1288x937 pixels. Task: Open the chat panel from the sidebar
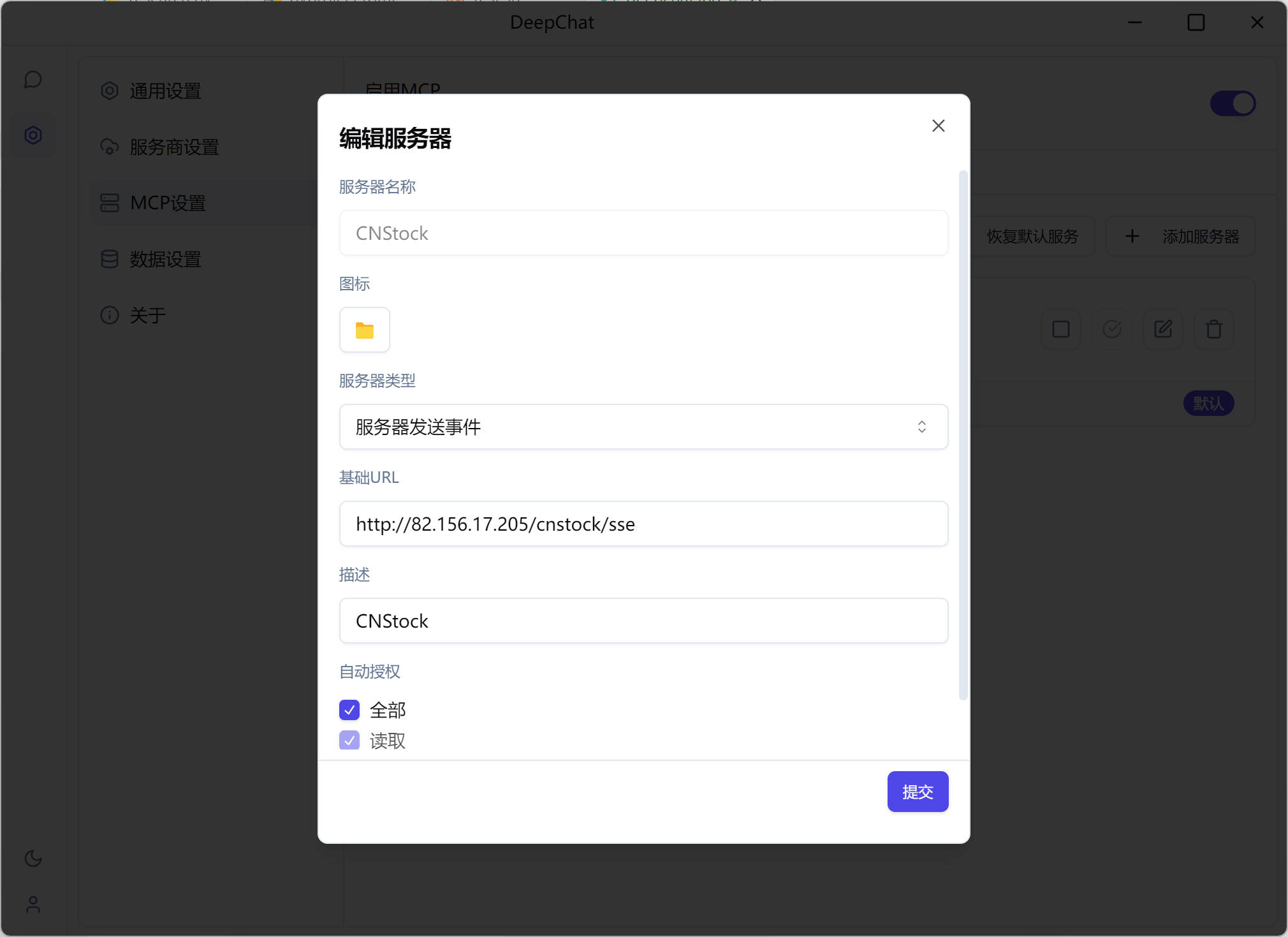[33, 79]
